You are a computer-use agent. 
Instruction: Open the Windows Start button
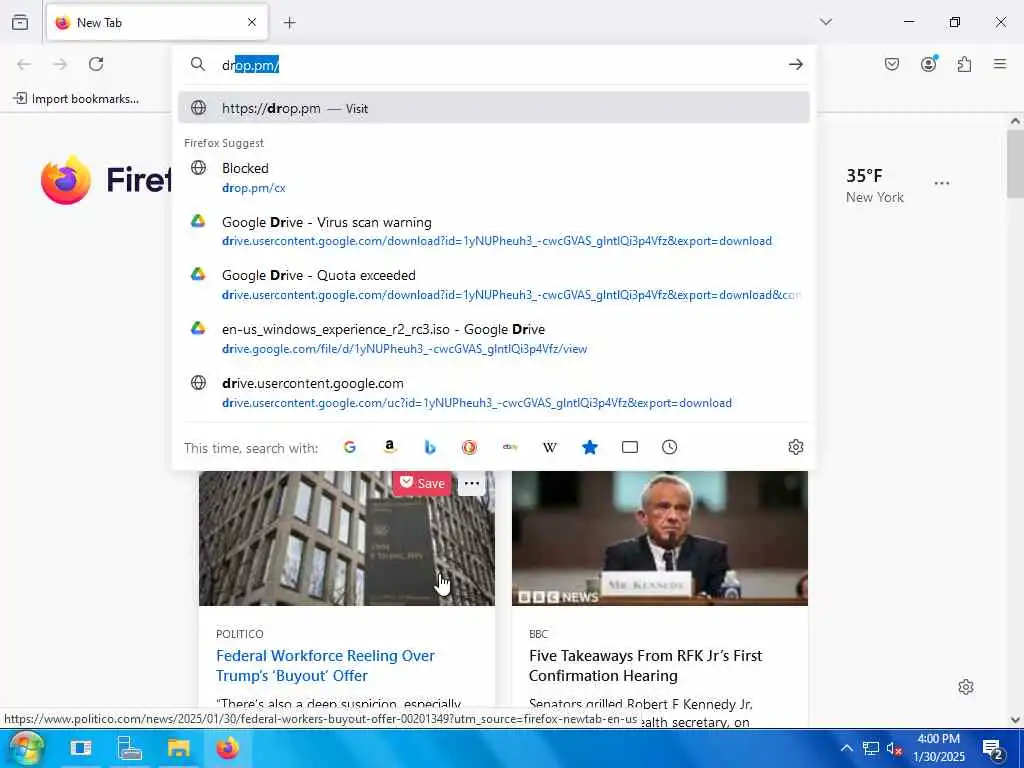(26, 748)
